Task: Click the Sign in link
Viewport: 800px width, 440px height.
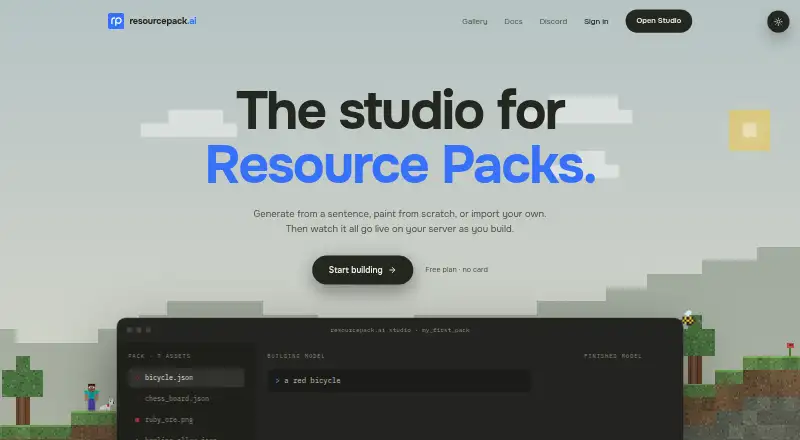Action: click(596, 21)
